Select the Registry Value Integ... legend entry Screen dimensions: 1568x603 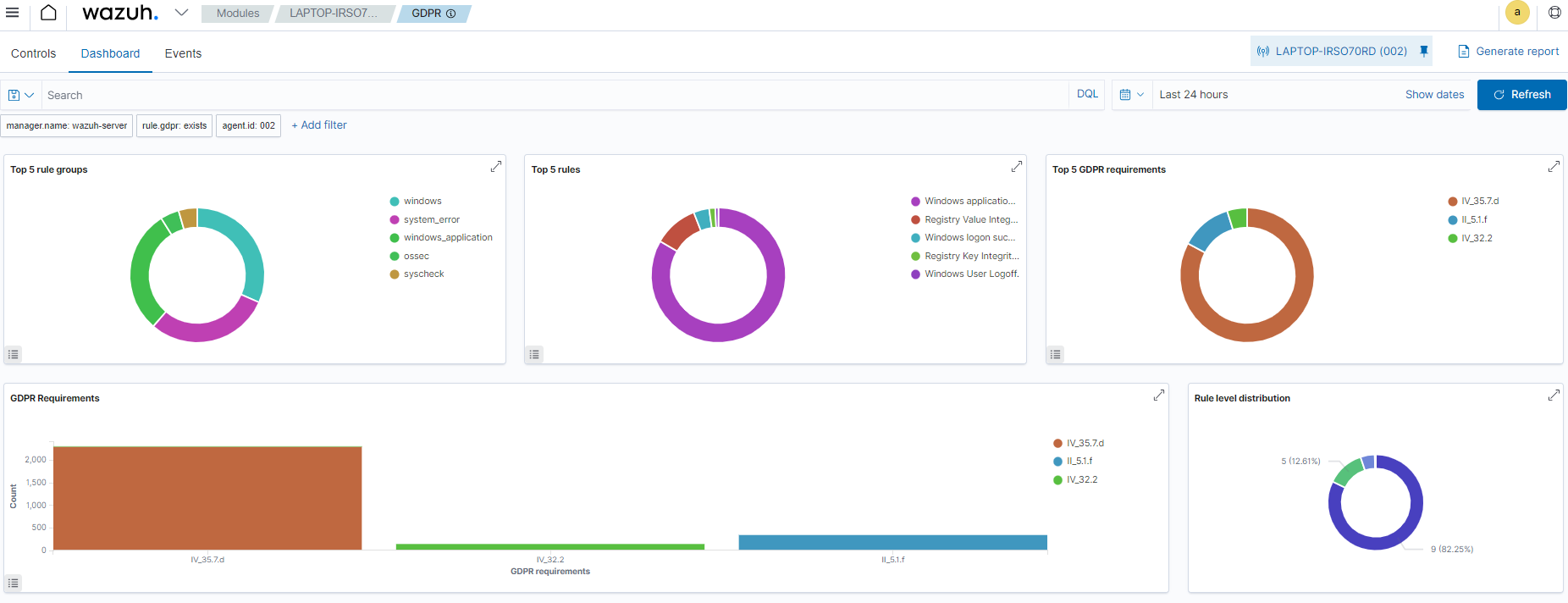coord(964,219)
